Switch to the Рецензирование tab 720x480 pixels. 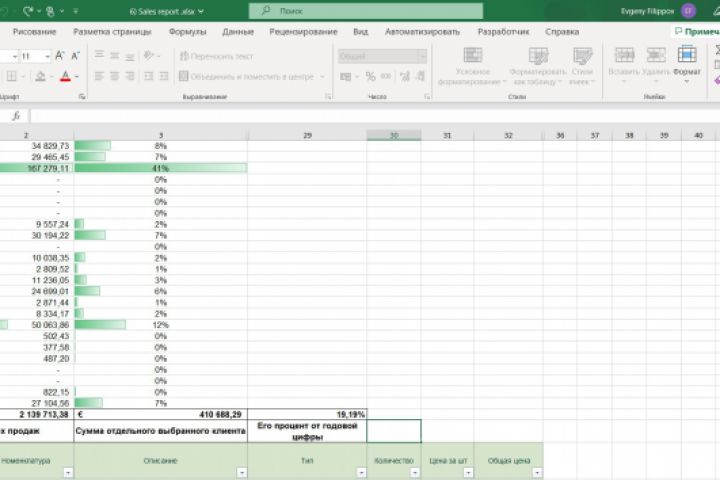pos(303,32)
